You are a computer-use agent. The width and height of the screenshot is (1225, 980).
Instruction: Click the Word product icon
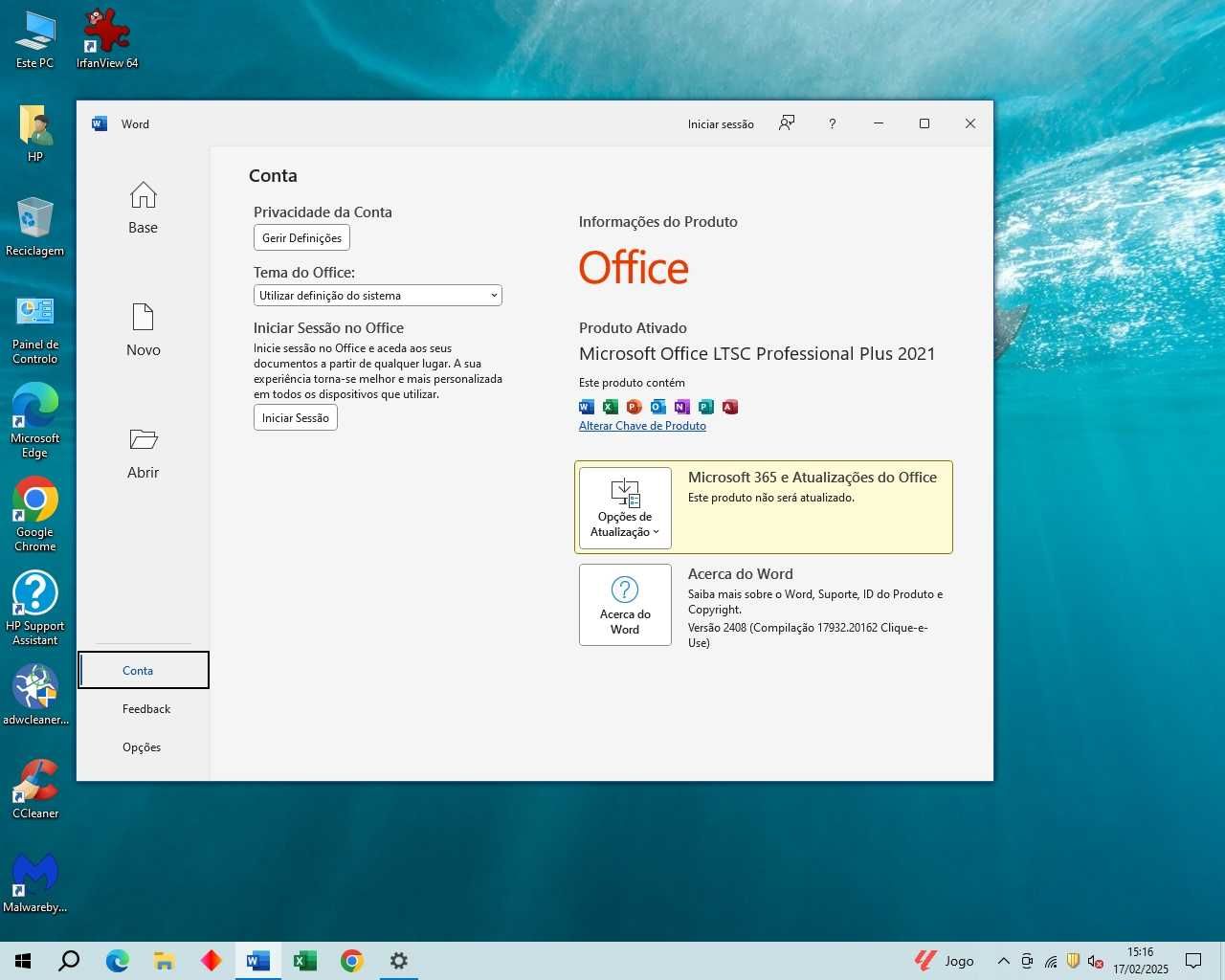click(x=587, y=407)
